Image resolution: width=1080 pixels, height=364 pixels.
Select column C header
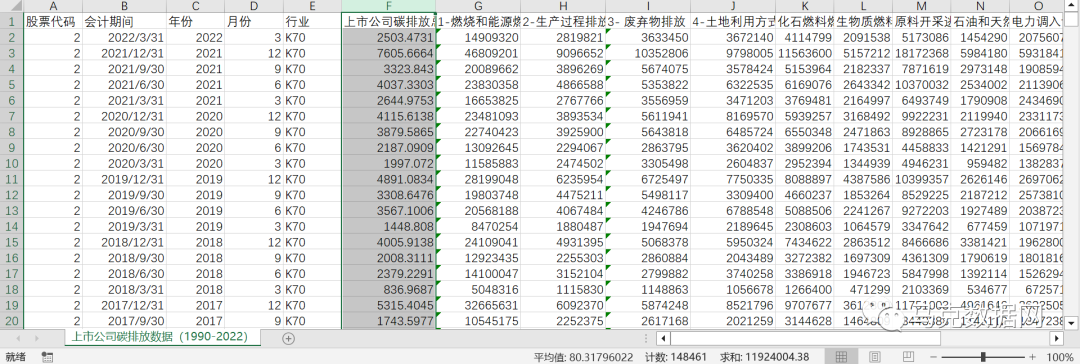[196, 6]
